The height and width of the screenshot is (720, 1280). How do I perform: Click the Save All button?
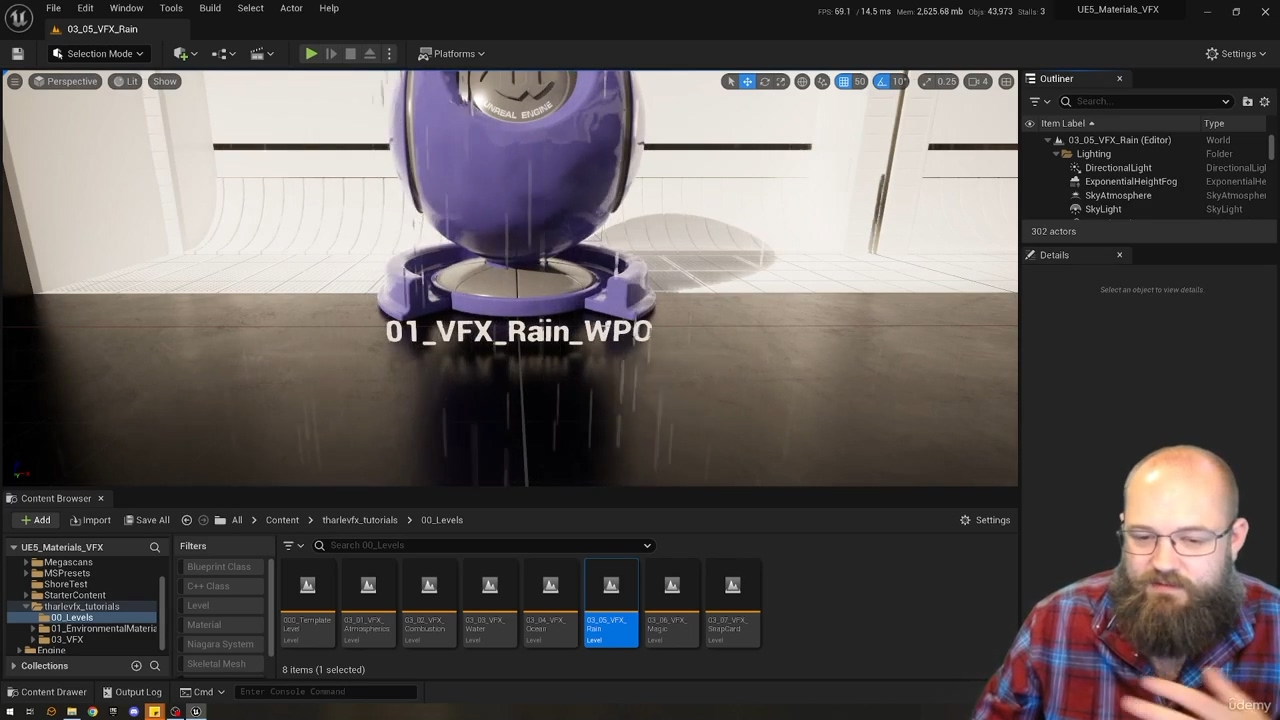coord(146,520)
